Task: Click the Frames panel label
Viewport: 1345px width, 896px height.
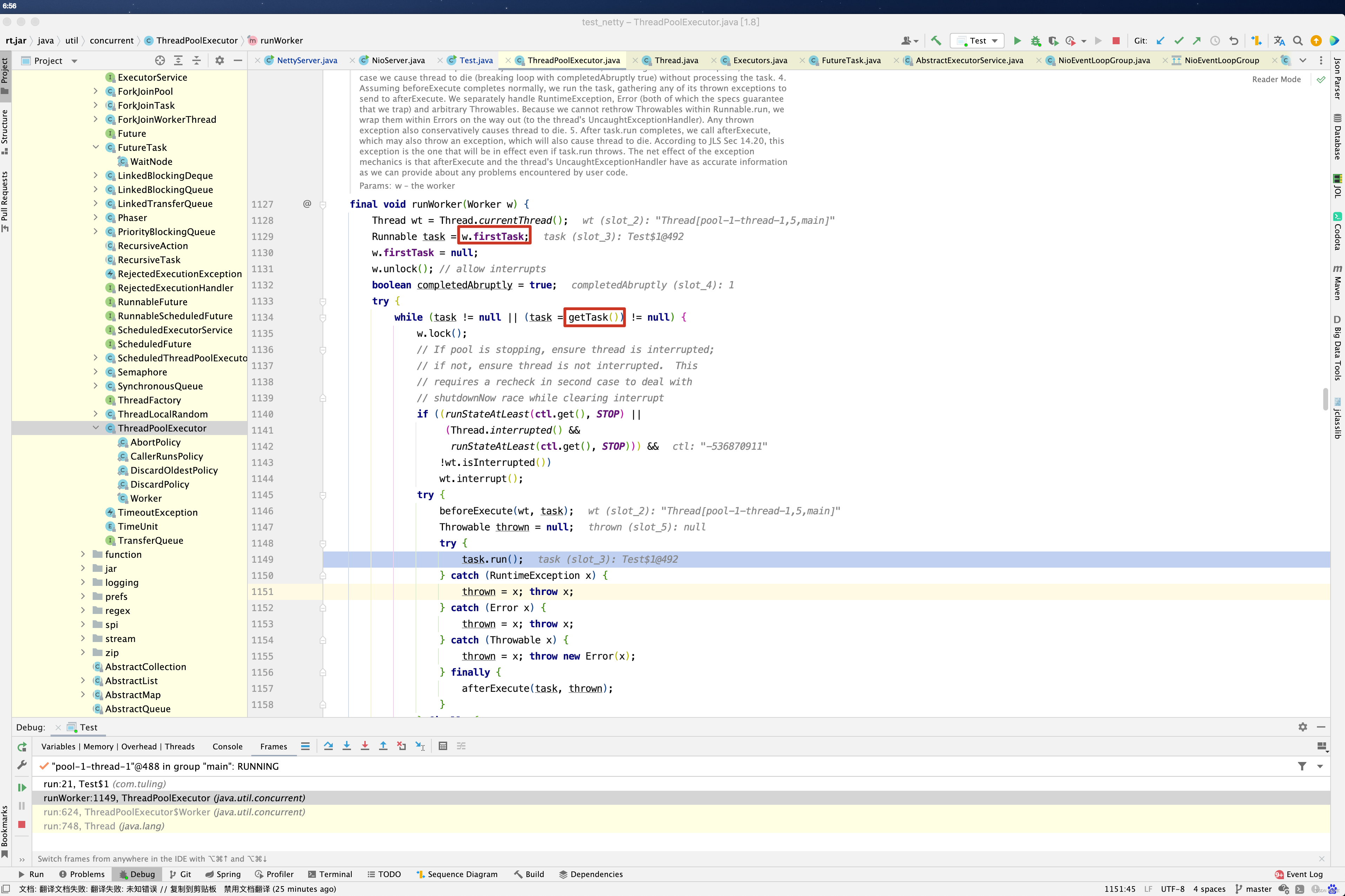Action: [x=274, y=746]
